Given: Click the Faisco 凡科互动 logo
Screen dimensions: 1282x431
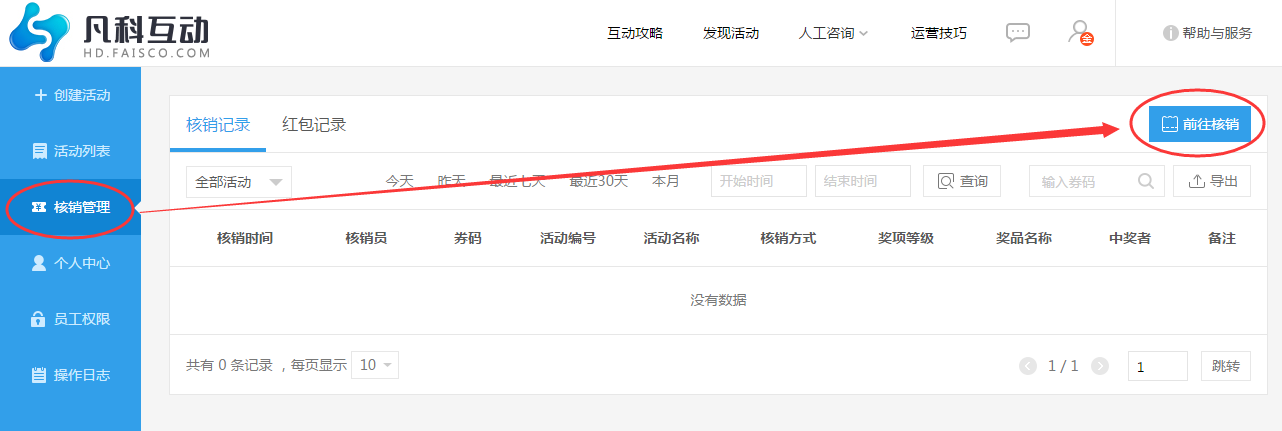Looking at the screenshot, I should [110, 33].
